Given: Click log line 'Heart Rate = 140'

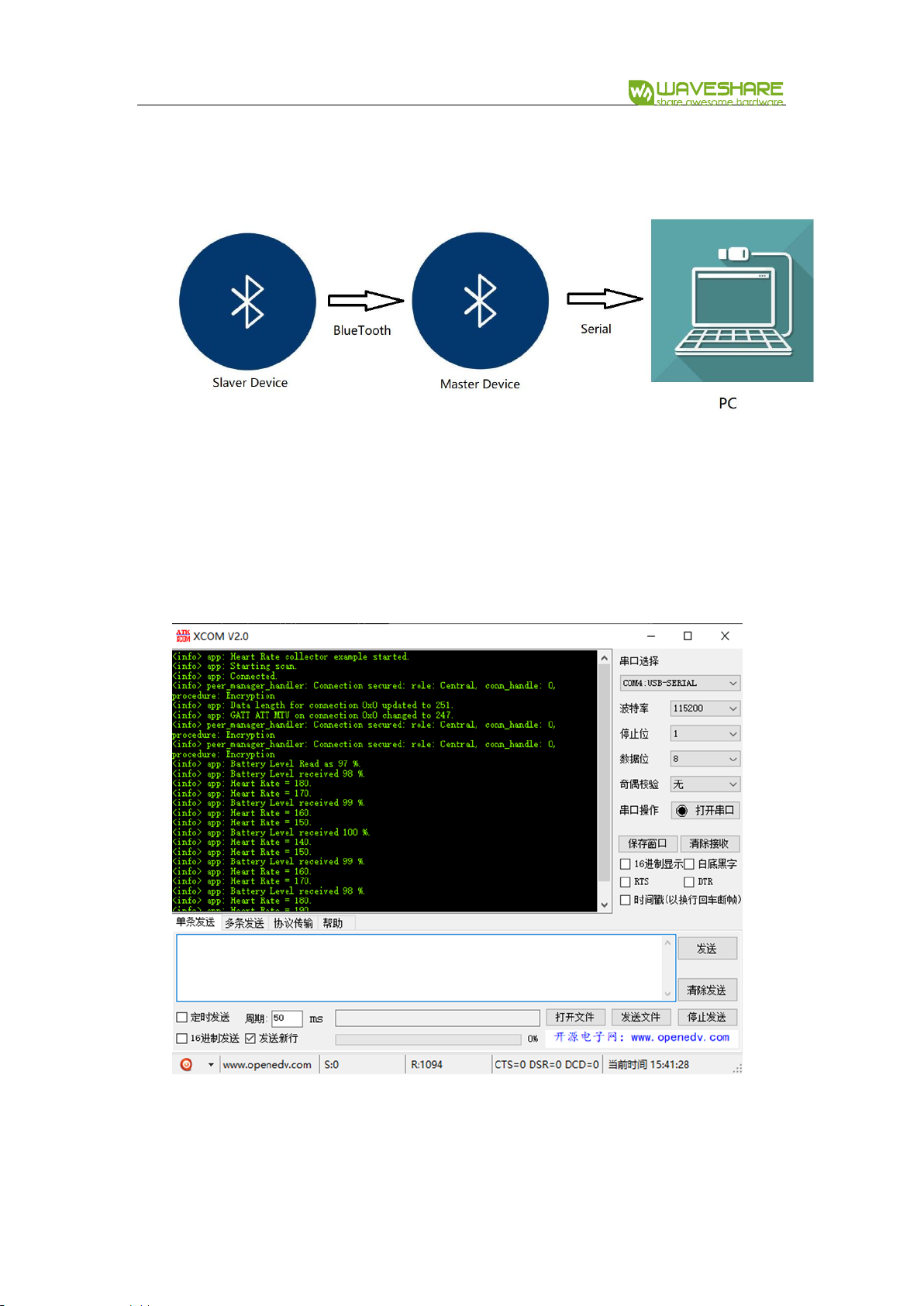Looking at the screenshot, I should pos(241,843).
